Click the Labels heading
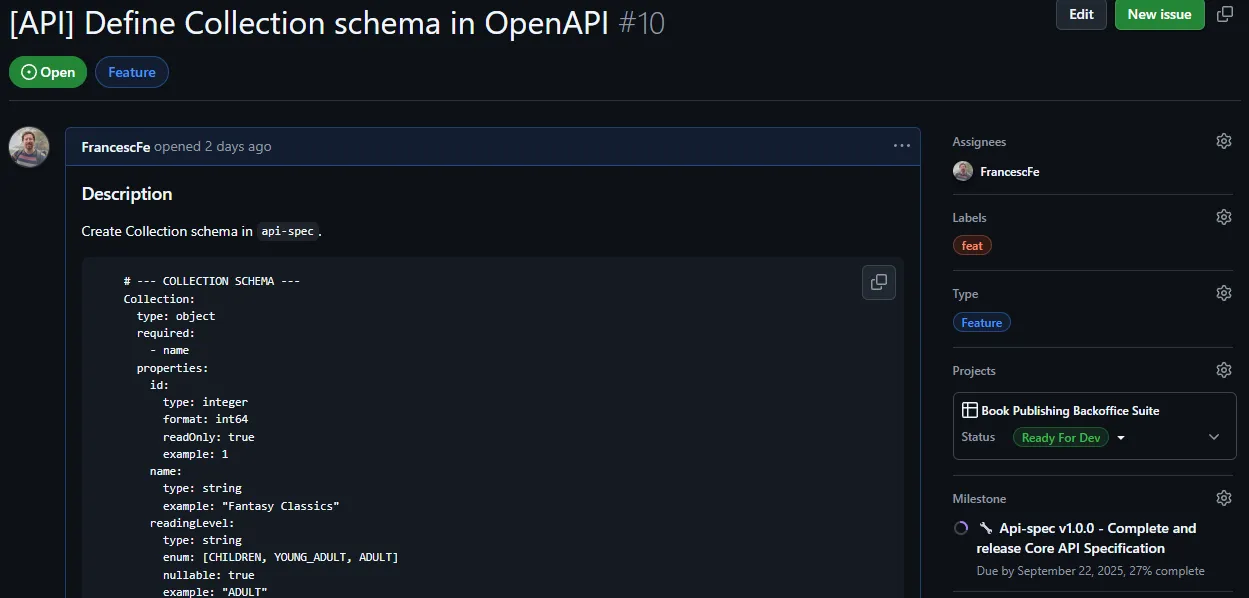1249x598 pixels. (969, 217)
